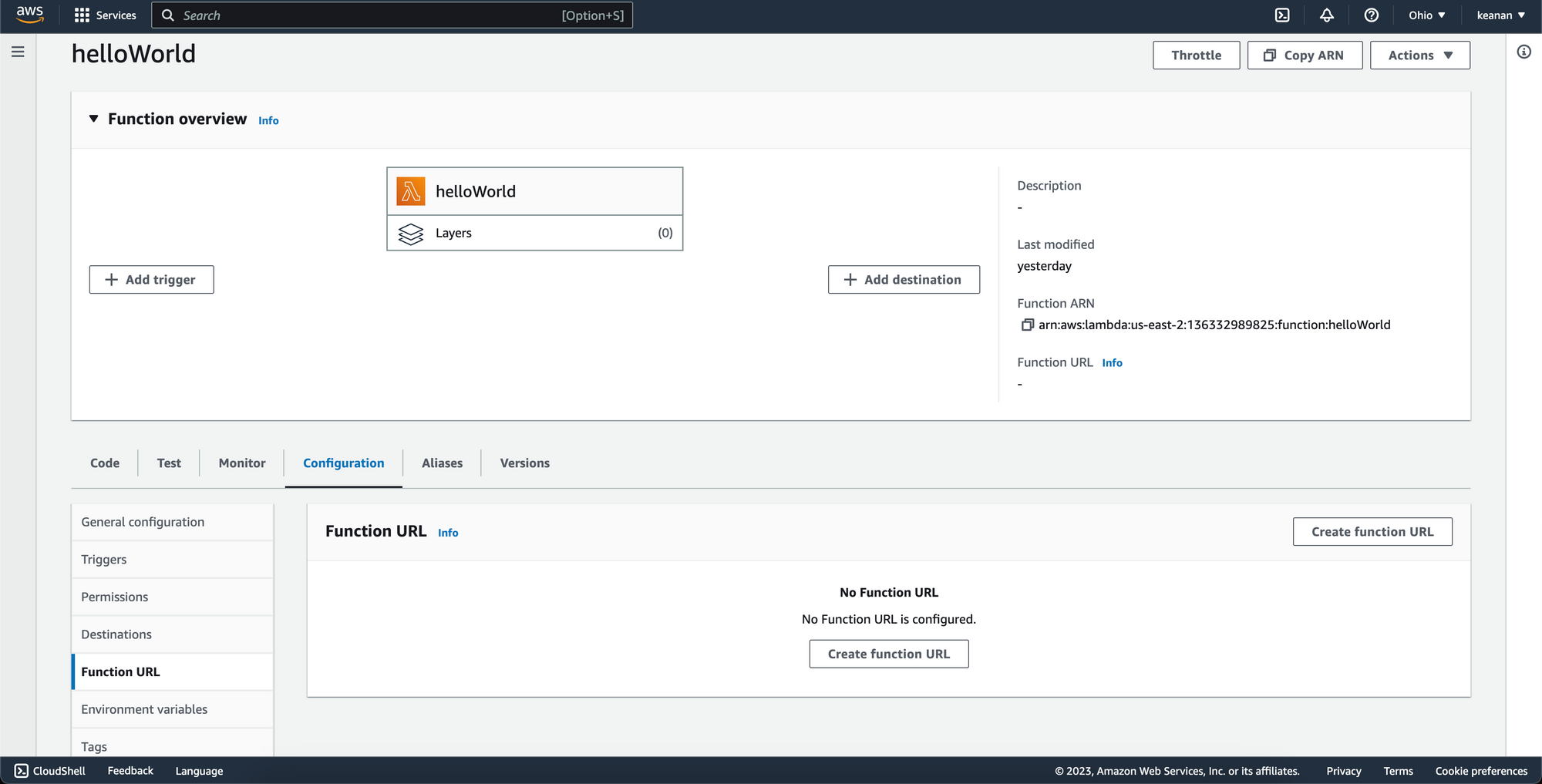Click the function ARN text
1542x784 pixels.
pyautogui.click(x=1214, y=325)
